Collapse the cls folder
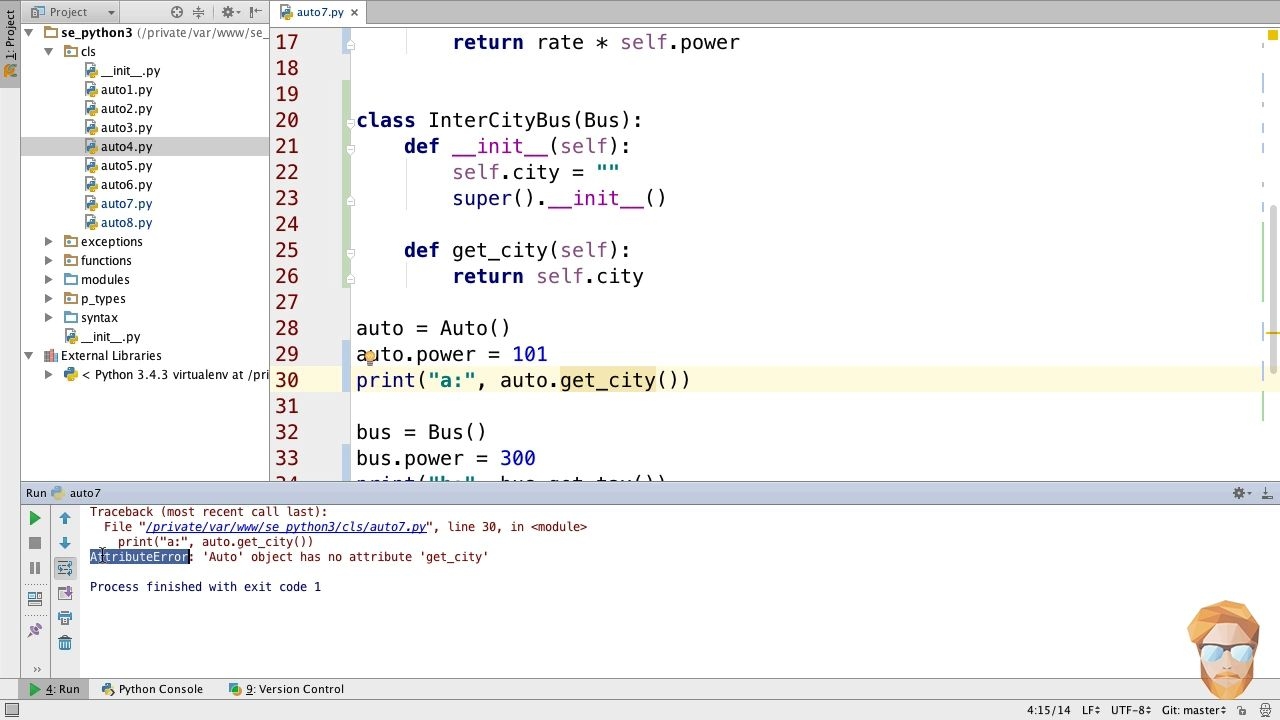 tap(48, 52)
